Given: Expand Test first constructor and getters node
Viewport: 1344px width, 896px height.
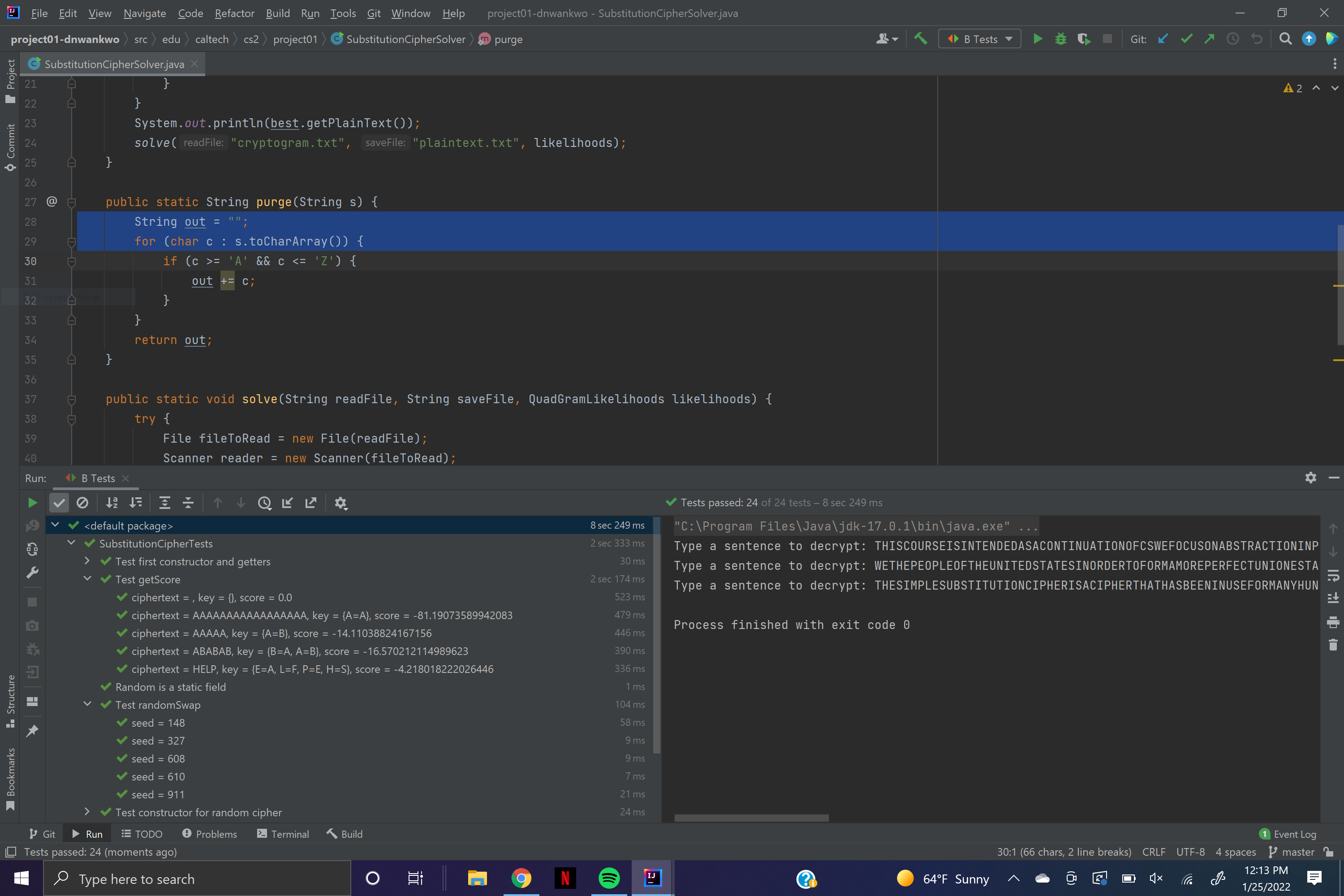Looking at the screenshot, I should point(87,561).
